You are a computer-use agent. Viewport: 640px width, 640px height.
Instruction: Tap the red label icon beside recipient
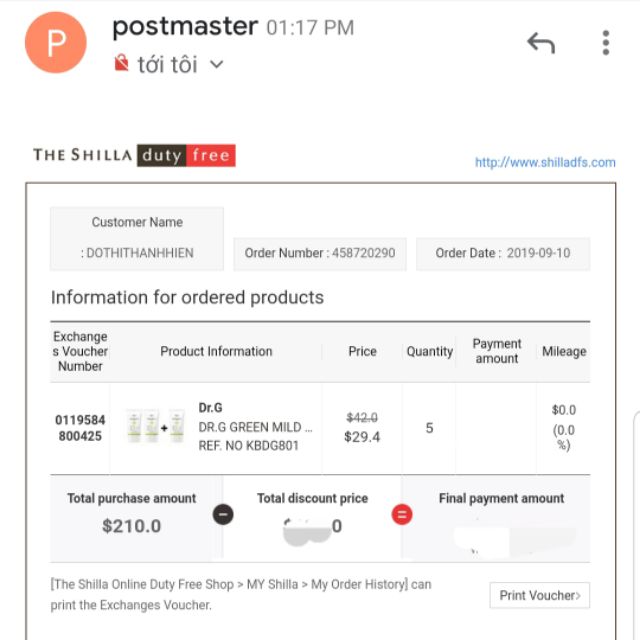122,65
